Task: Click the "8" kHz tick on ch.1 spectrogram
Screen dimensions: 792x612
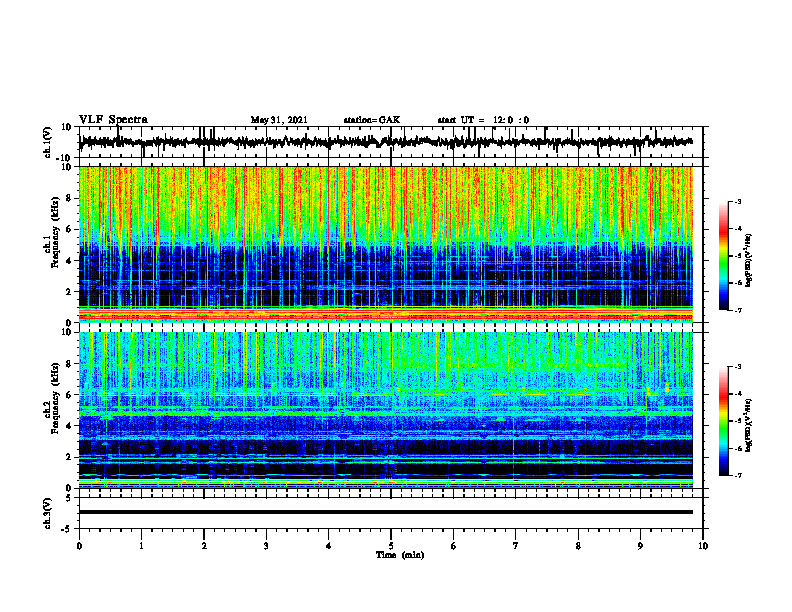Action: [70, 198]
